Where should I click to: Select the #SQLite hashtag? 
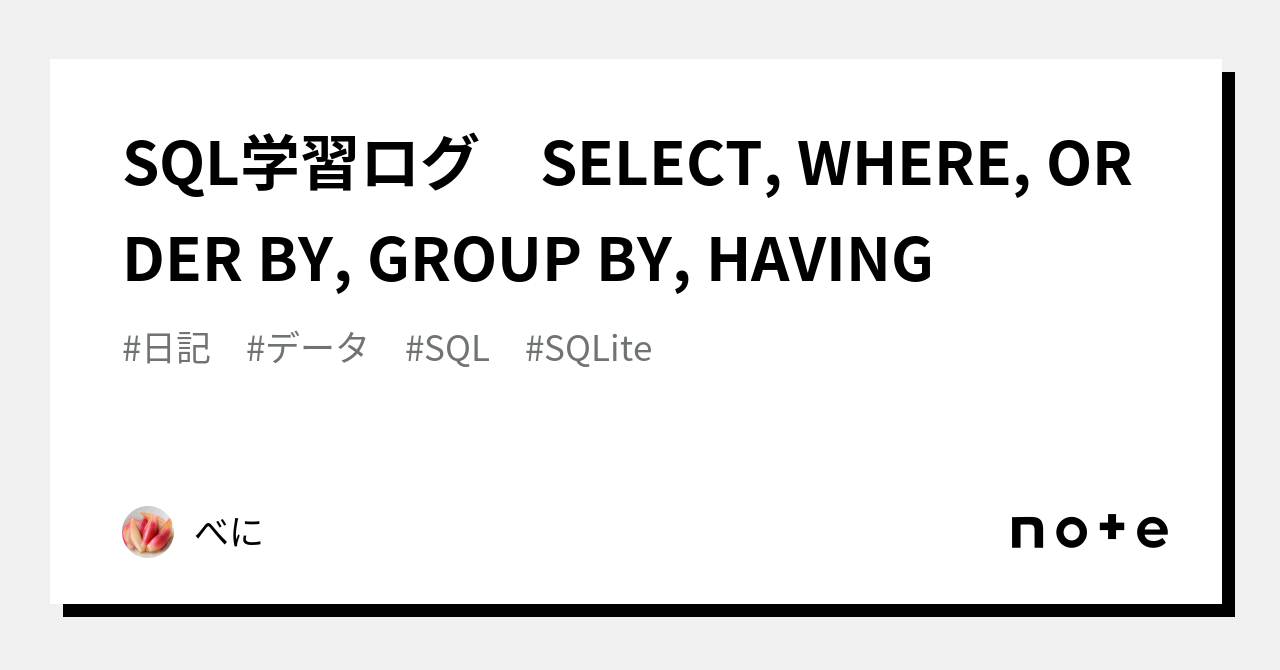(x=588, y=349)
